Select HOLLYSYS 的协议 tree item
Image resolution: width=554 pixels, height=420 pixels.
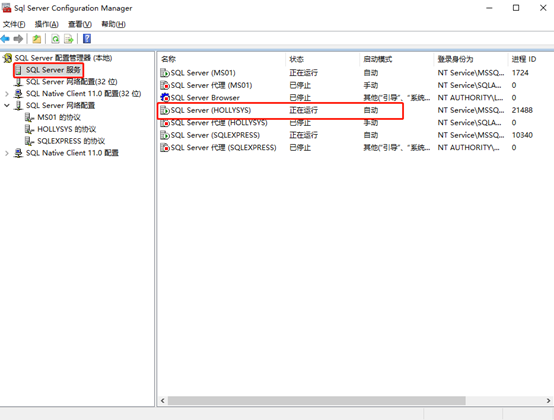[x=67, y=129]
